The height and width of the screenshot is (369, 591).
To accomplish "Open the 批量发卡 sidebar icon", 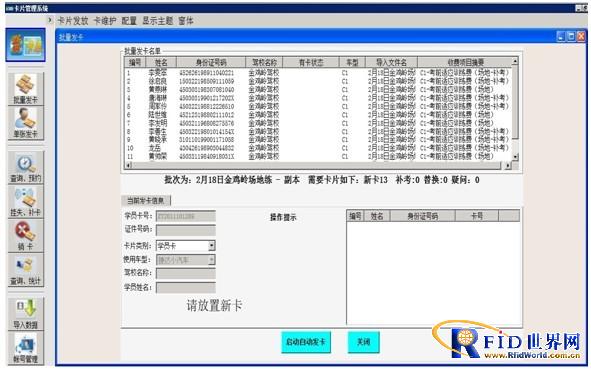I will (26, 89).
